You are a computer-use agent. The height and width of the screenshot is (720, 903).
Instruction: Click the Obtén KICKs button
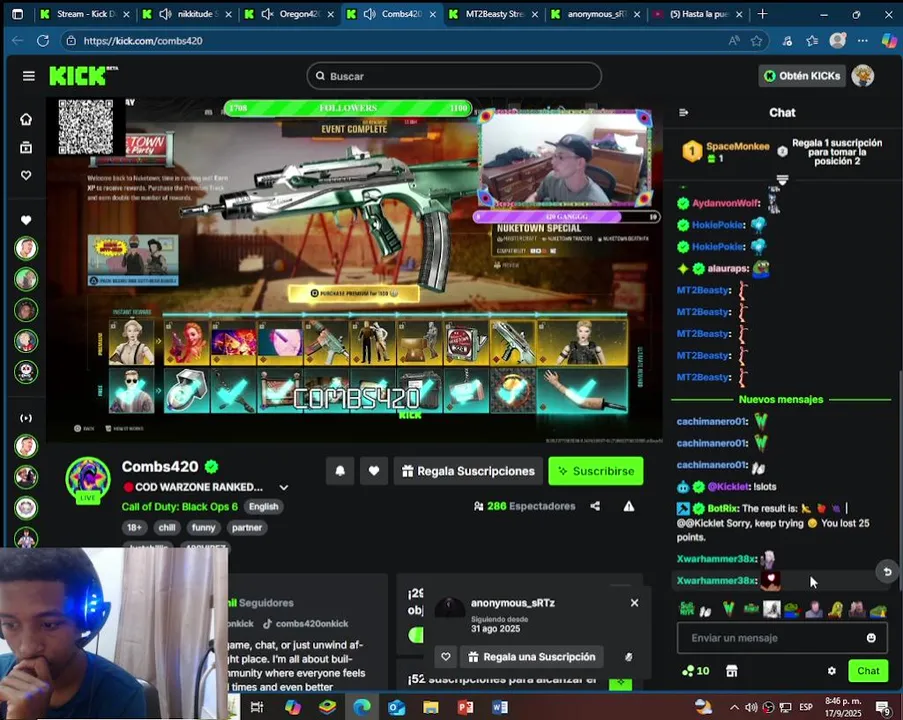pyautogui.click(x=802, y=75)
